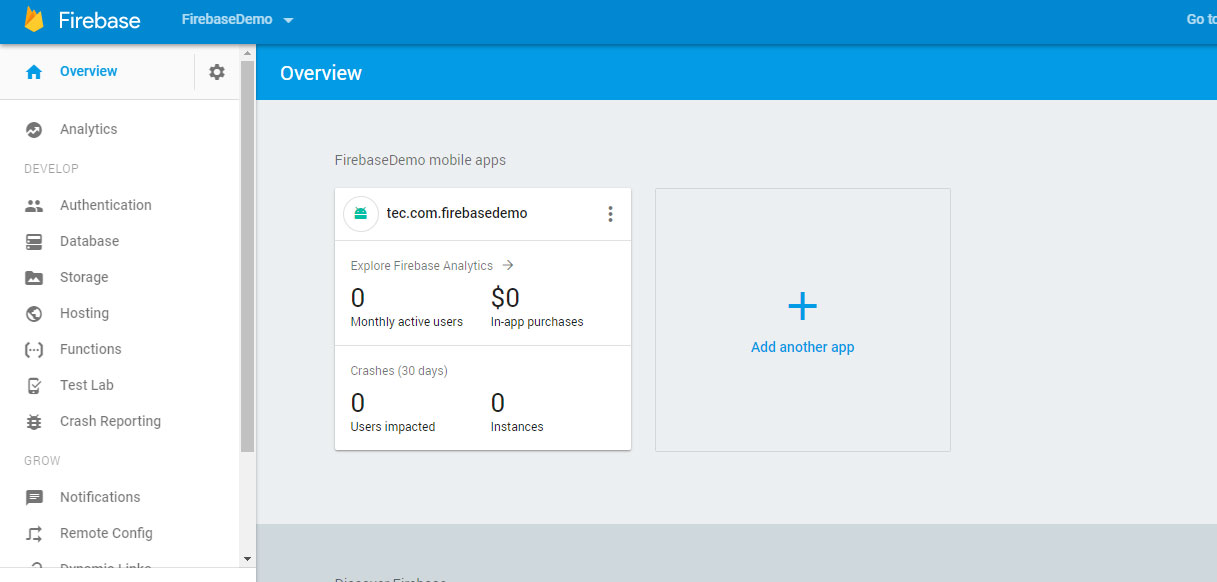Click the Remote Config arrows icon
The height and width of the screenshot is (582, 1217).
coord(34,534)
